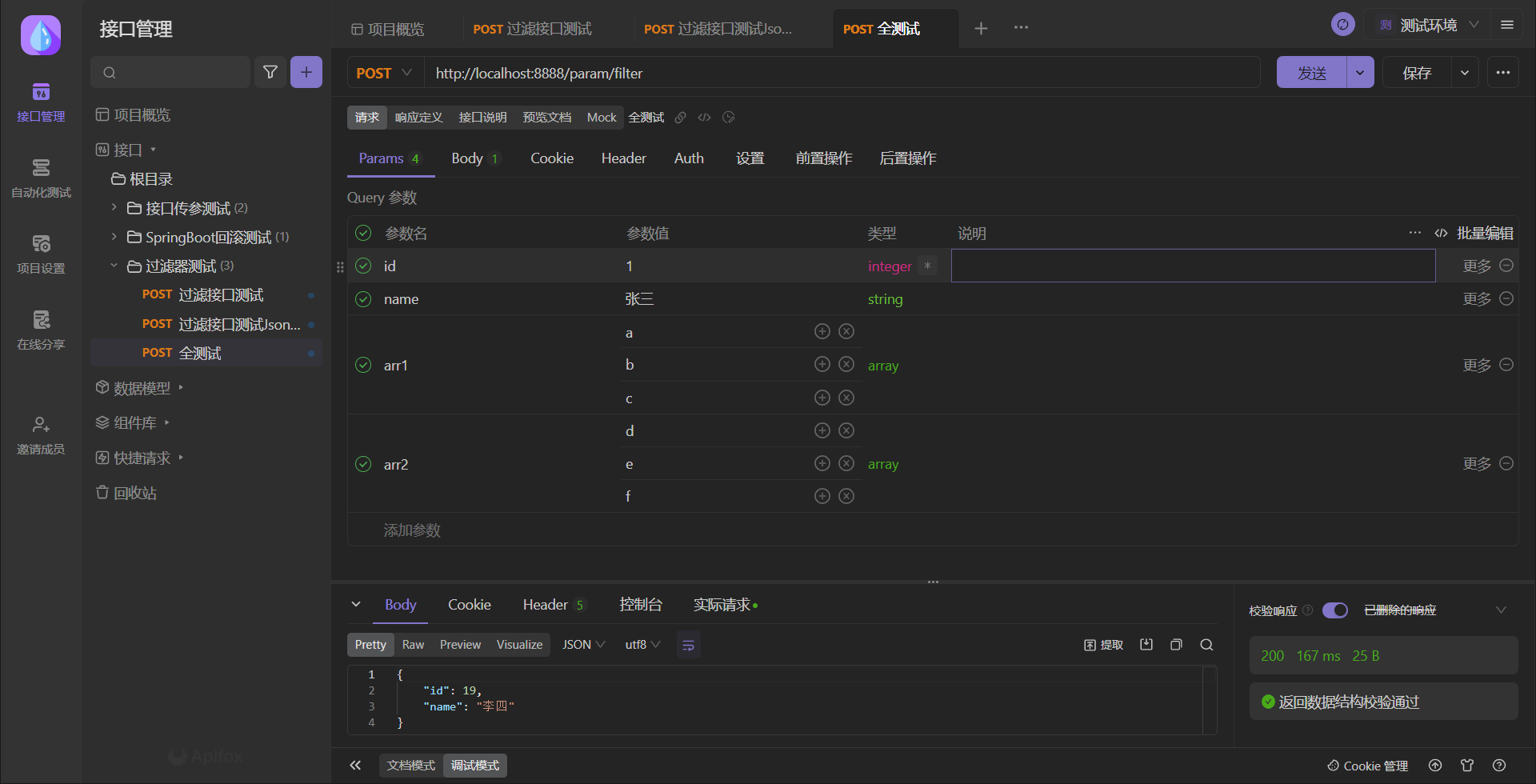This screenshot has width=1536, height=784.
Task: Open 接口管理 sidebar section
Action: click(41, 102)
